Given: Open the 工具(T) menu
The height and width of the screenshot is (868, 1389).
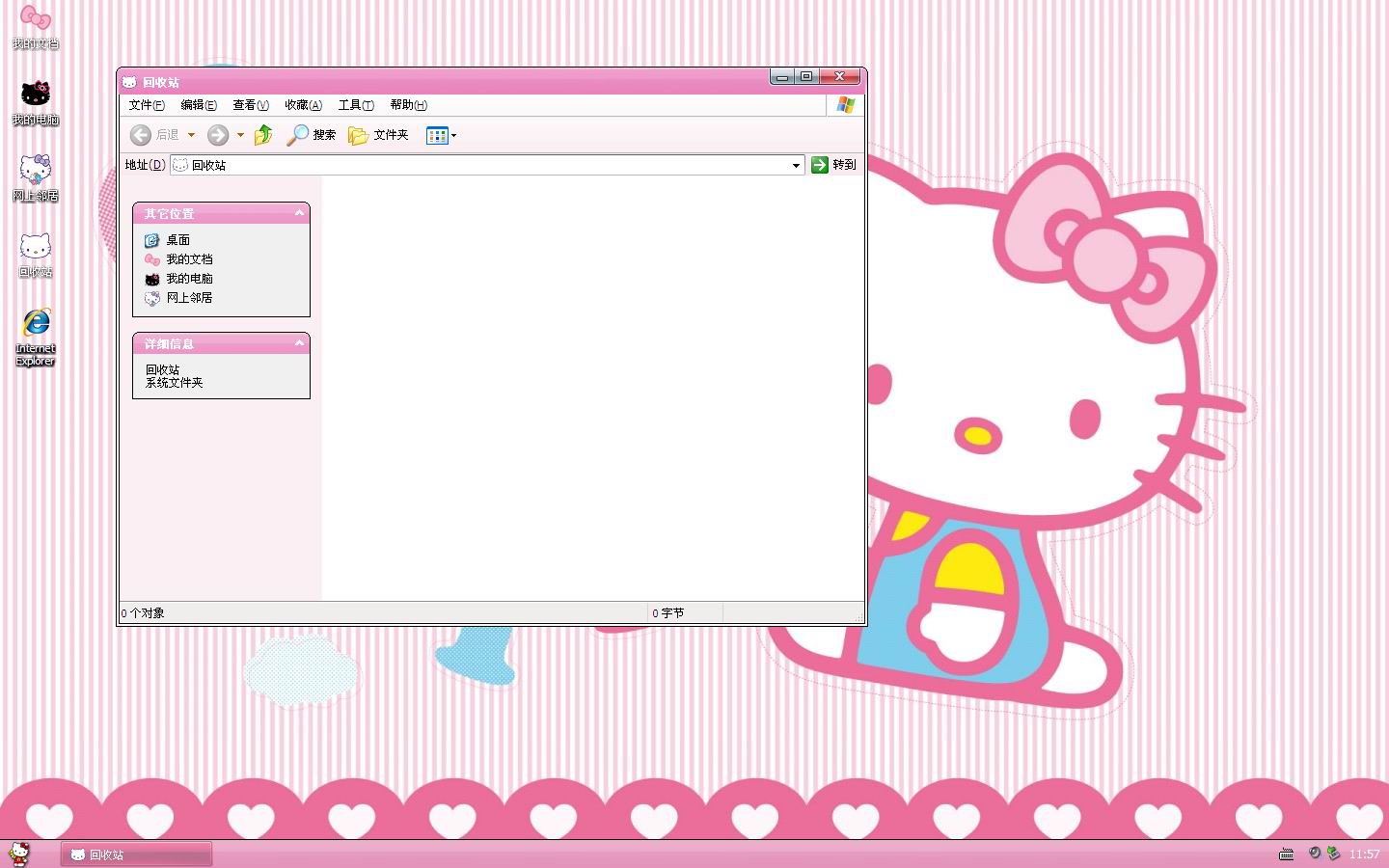Looking at the screenshot, I should pos(356,105).
